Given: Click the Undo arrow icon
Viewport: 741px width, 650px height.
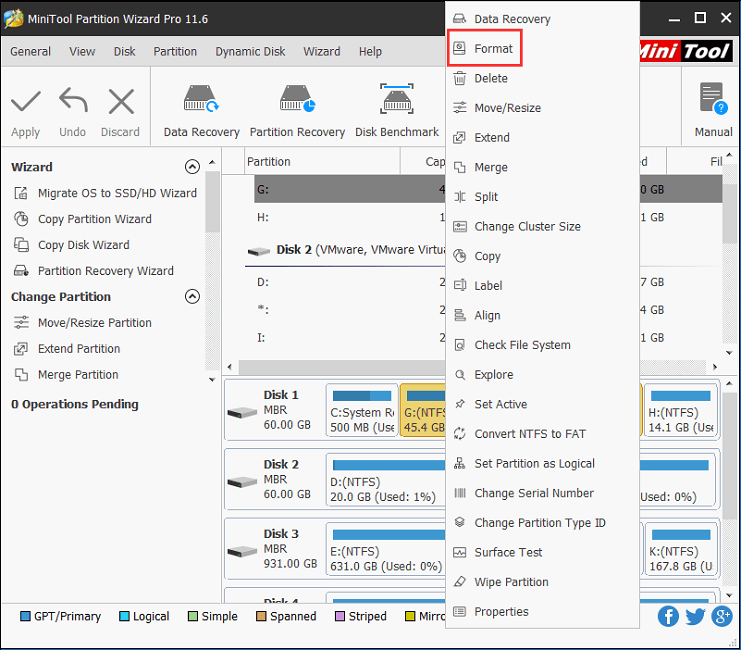Looking at the screenshot, I should click(x=72, y=102).
